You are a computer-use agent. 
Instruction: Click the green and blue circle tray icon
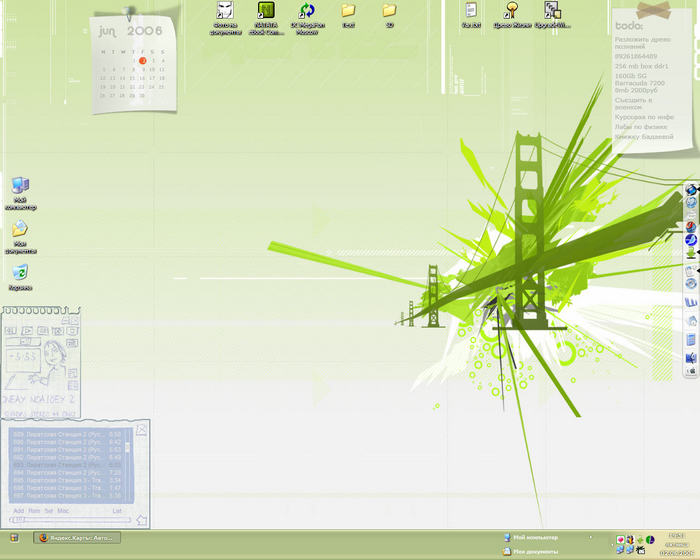pos(650,540)
